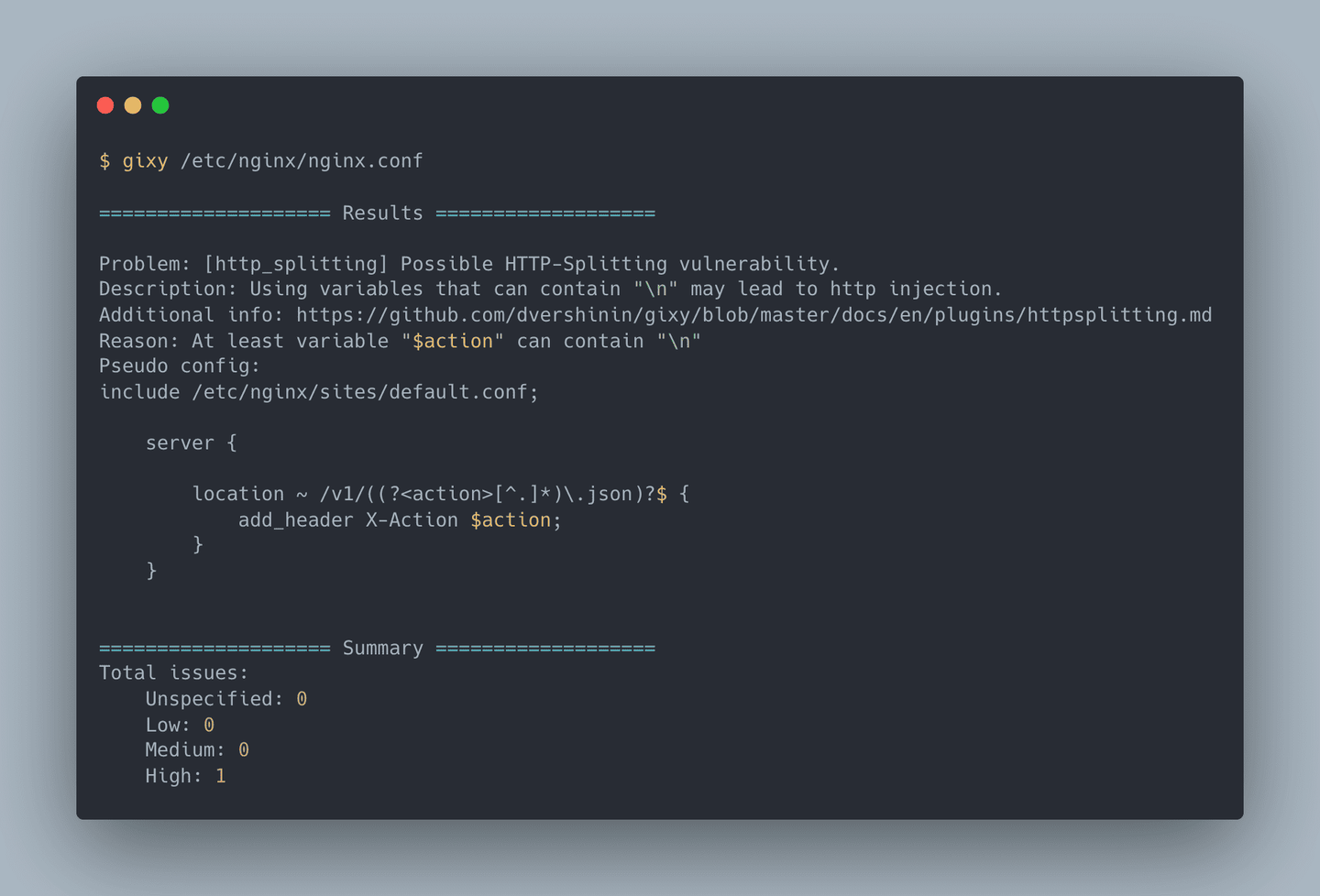The width and height of the screenshot is (1320, 896).
Task: Click the High issue count value
Action: (221, 776)
